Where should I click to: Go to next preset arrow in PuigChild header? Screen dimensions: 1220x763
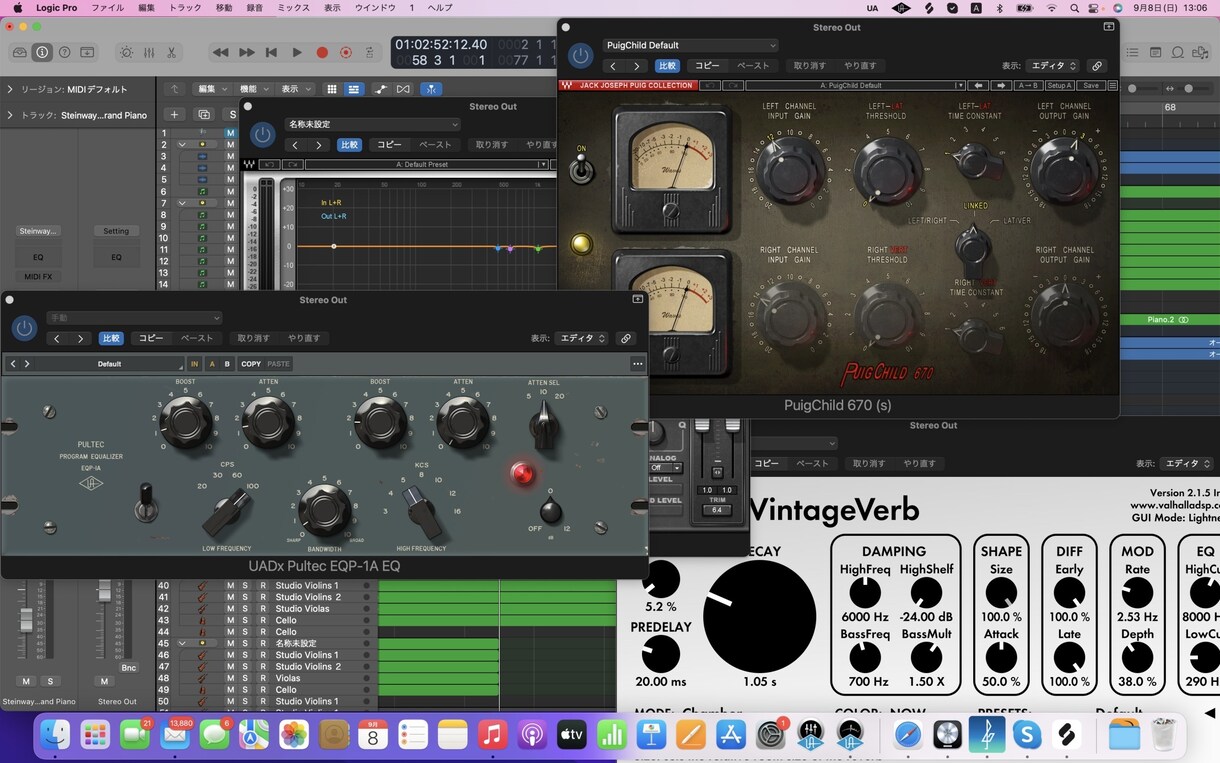(x=638, y=66)
